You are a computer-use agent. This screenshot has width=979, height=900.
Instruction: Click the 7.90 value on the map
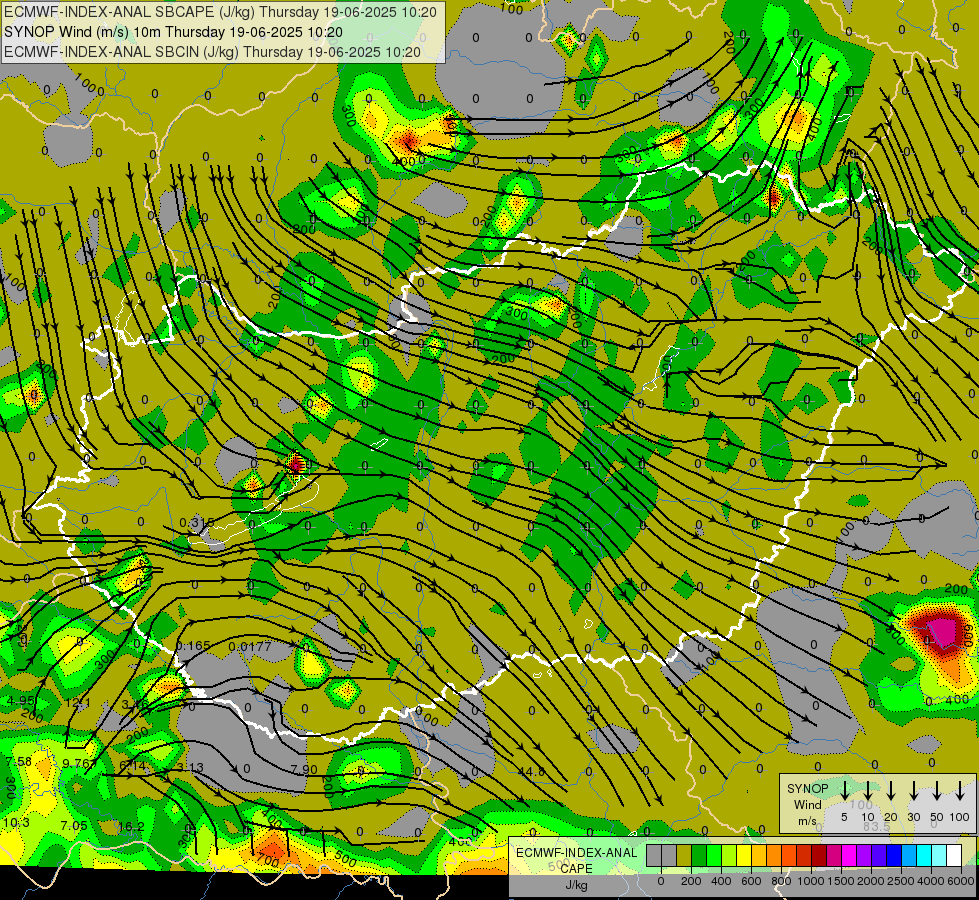[x=304, y=769]
